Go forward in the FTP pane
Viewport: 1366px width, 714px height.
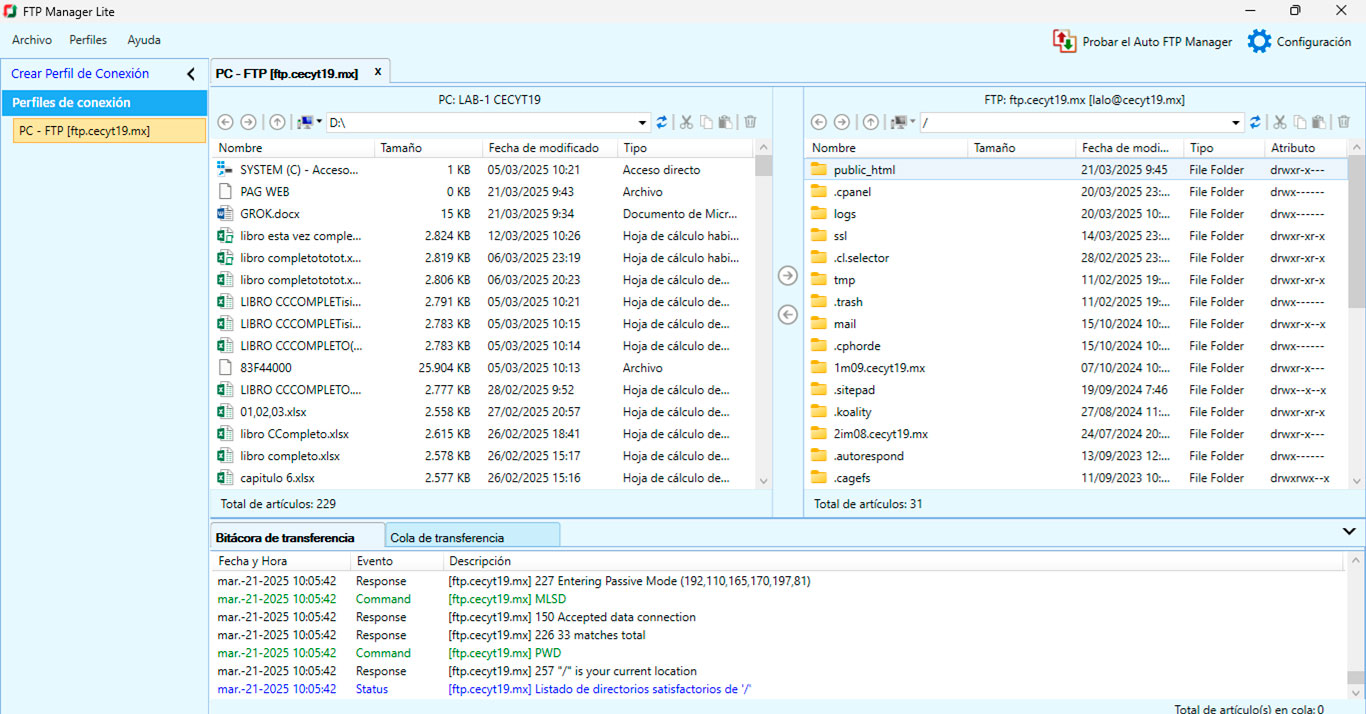[842, 122]
